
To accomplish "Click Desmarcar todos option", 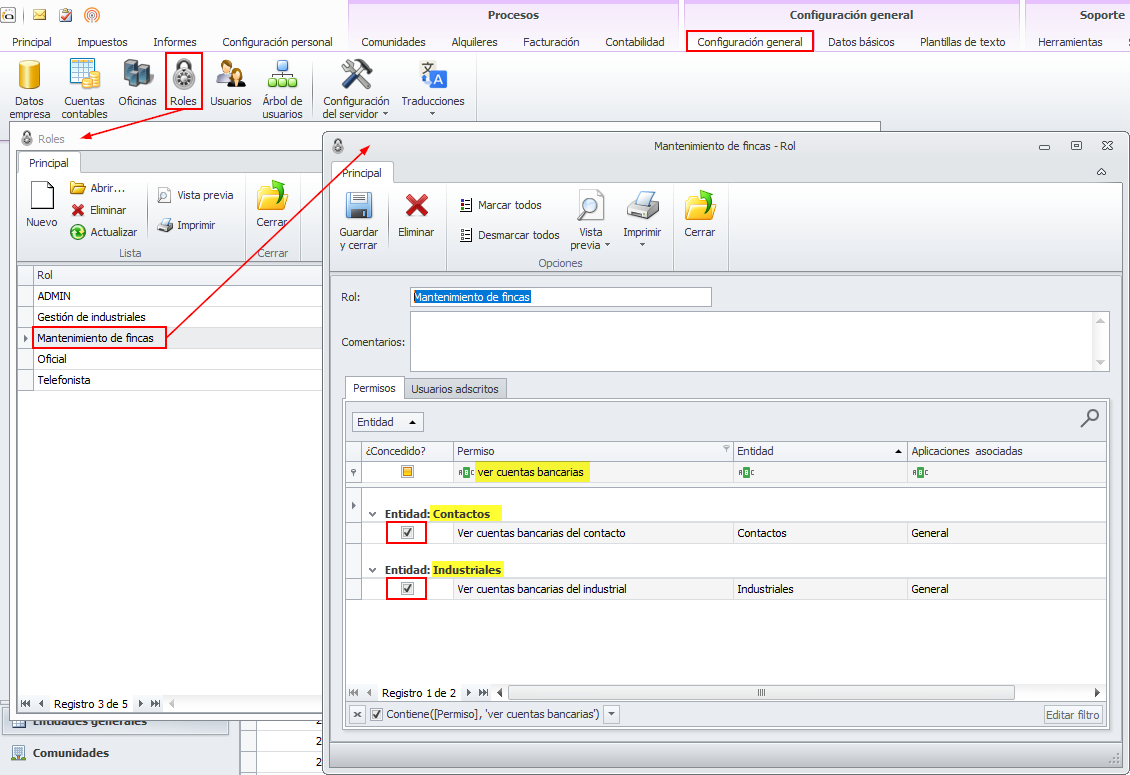I will point(510,235).
